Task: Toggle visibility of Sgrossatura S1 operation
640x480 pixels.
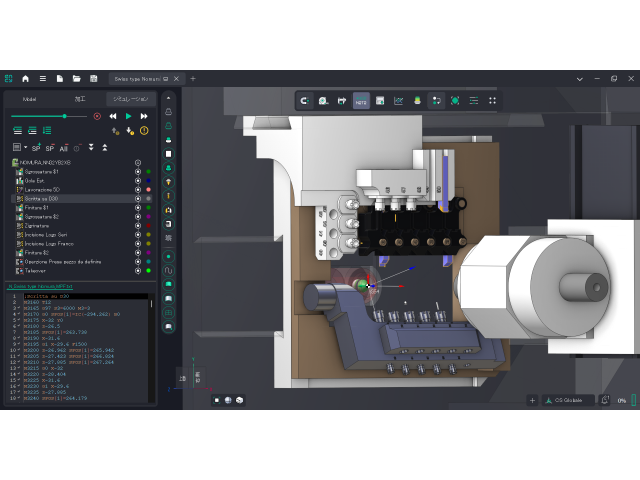Action: 138,171
